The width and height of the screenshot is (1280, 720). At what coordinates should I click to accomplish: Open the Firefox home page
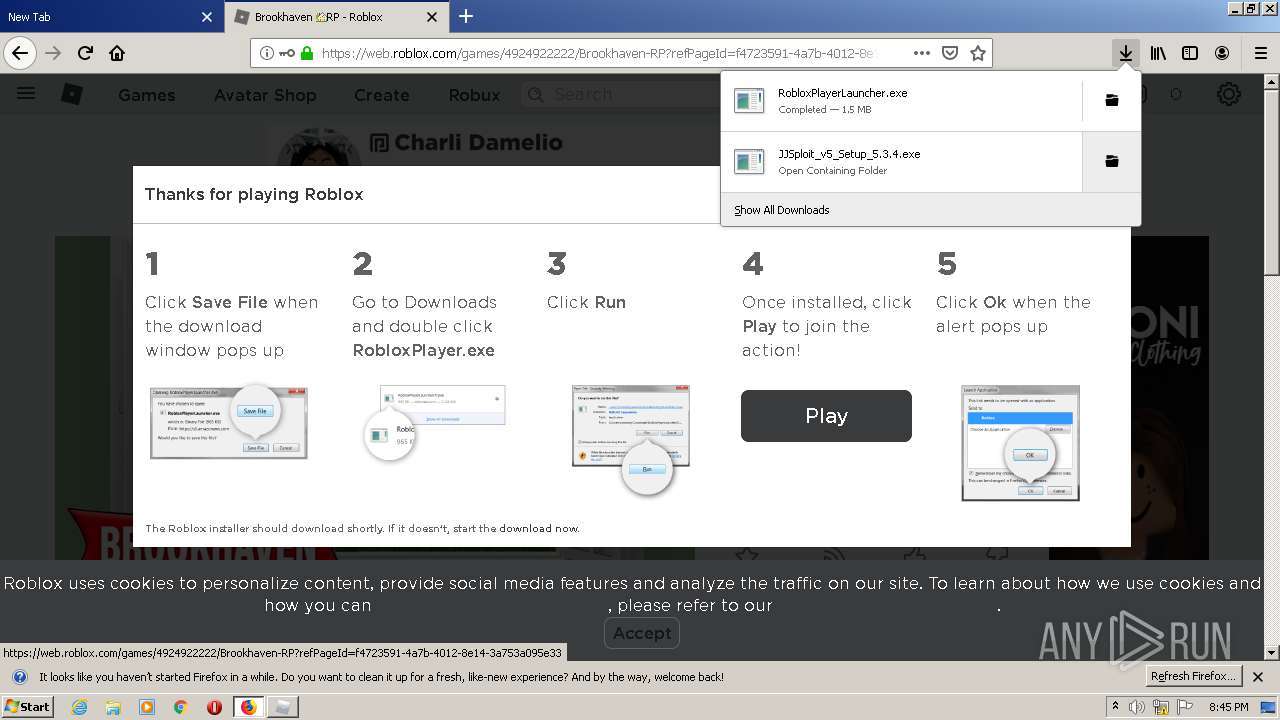click(117, 53)
